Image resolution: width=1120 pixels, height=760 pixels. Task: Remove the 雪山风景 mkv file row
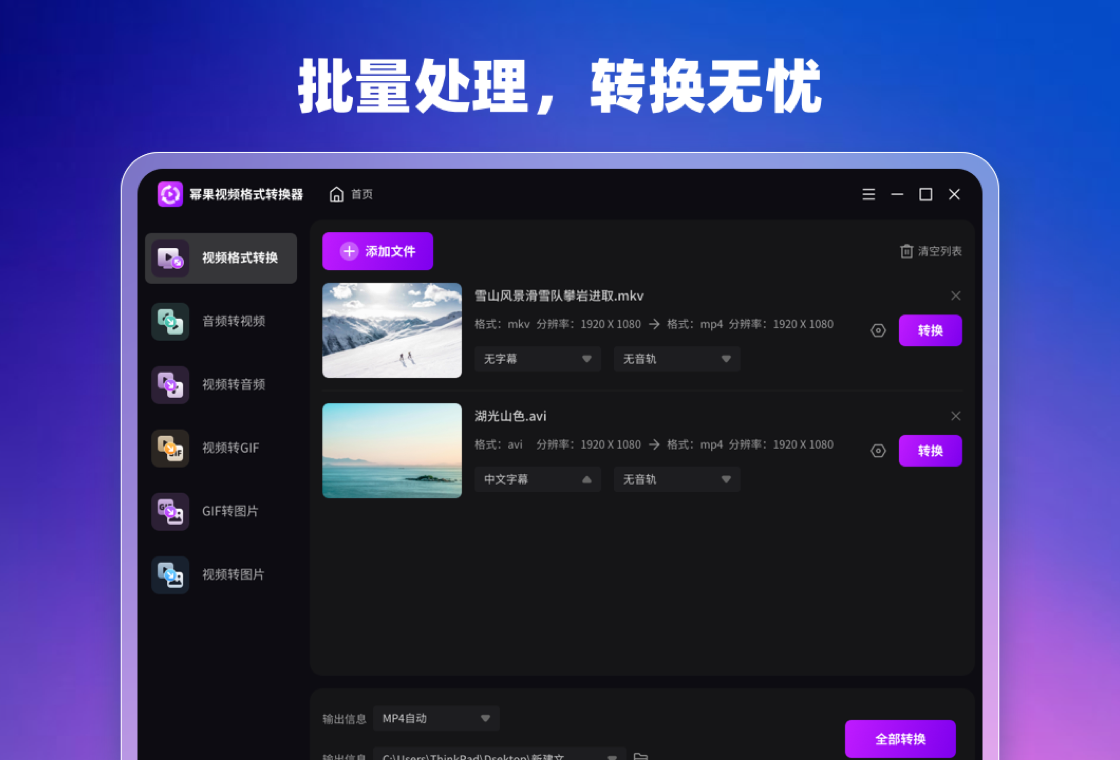956,296
